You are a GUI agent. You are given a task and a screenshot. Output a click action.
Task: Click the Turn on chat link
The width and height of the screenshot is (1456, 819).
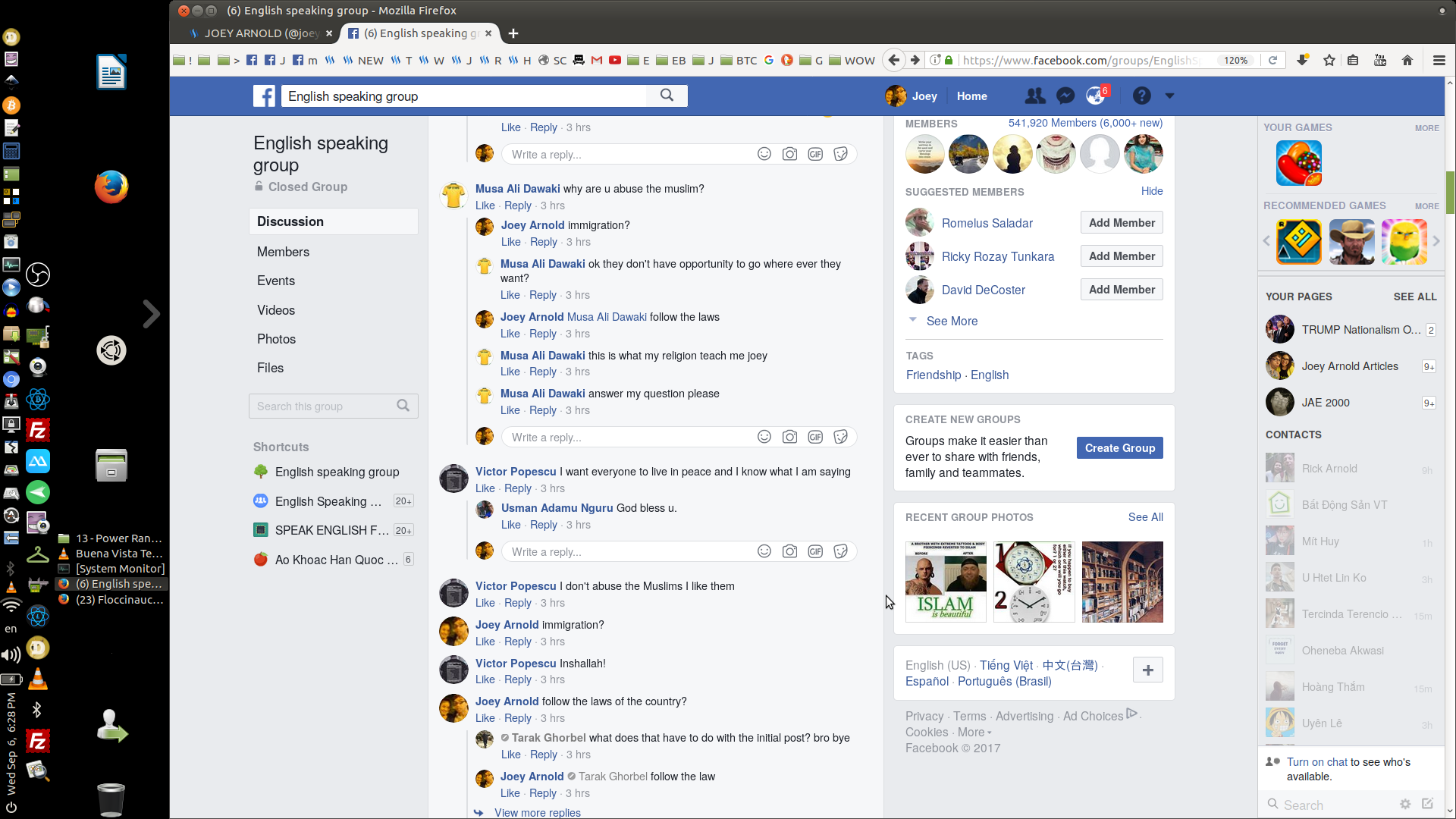click(1317, 762)
